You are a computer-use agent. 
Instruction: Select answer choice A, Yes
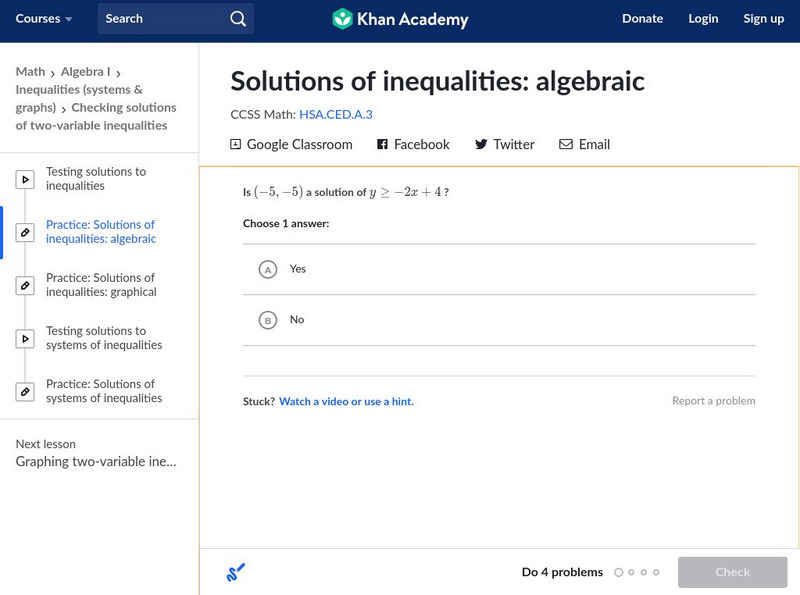pos(267,269)
